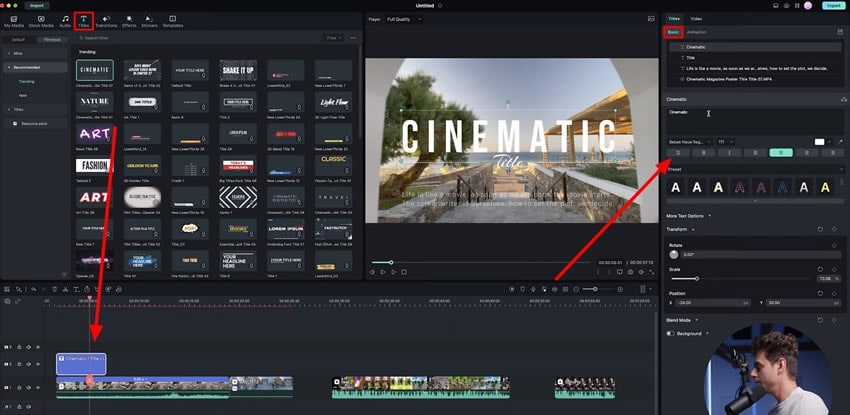
Task: Collapse the Recommended category
Action: 35,67
